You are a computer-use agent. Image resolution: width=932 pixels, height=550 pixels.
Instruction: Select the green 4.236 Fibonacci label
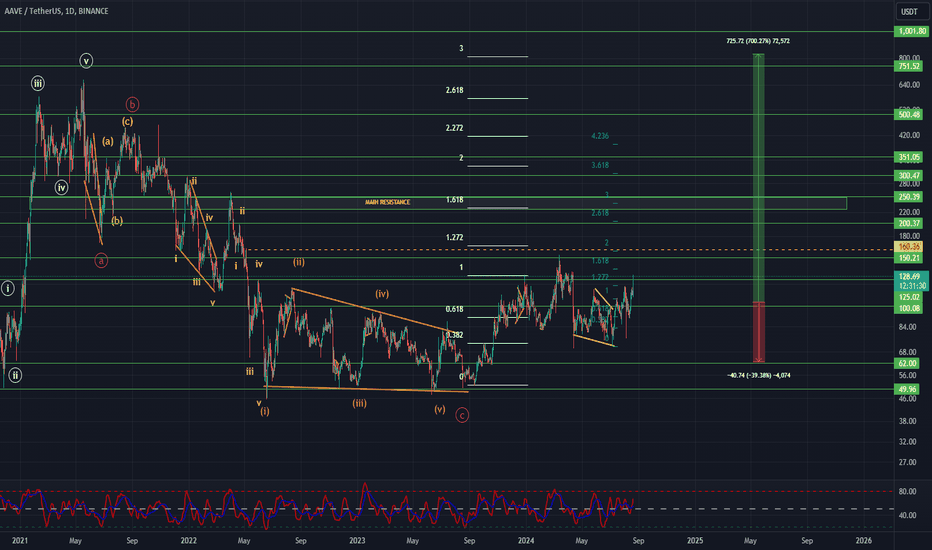pyautogui.click(x=600, y=136)
